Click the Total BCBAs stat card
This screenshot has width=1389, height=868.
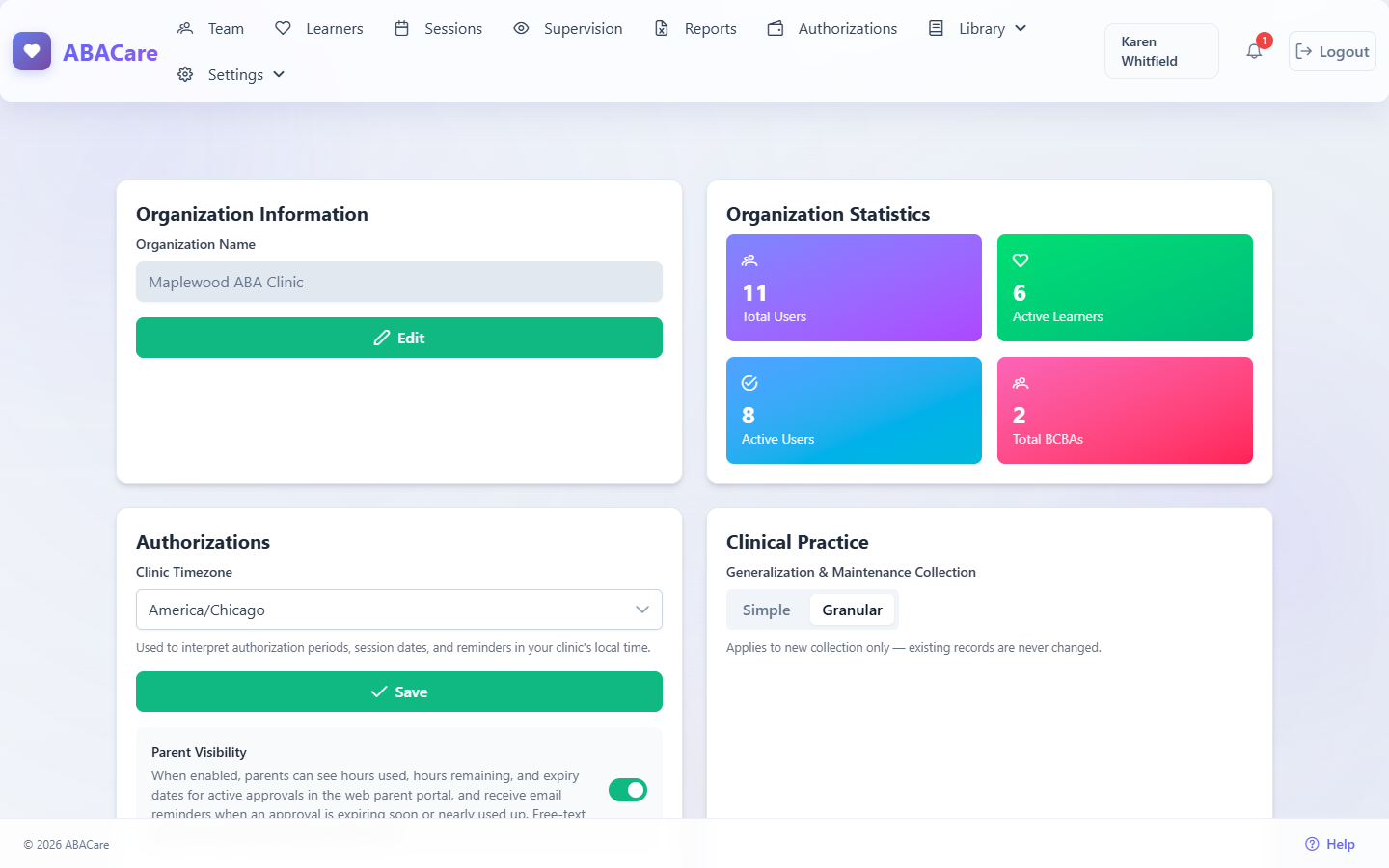(1125, 410)
